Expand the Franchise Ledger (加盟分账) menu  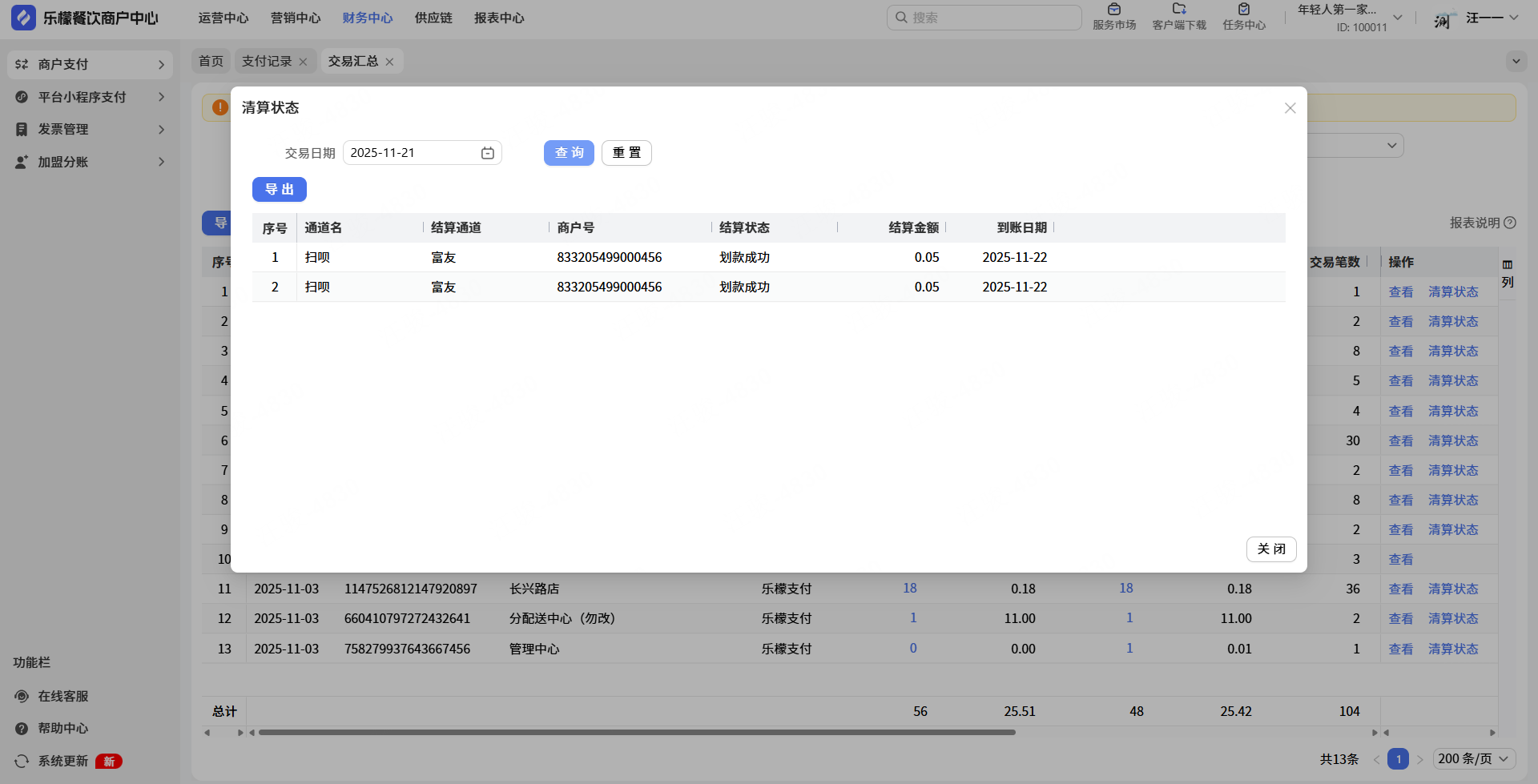[90, 162]
